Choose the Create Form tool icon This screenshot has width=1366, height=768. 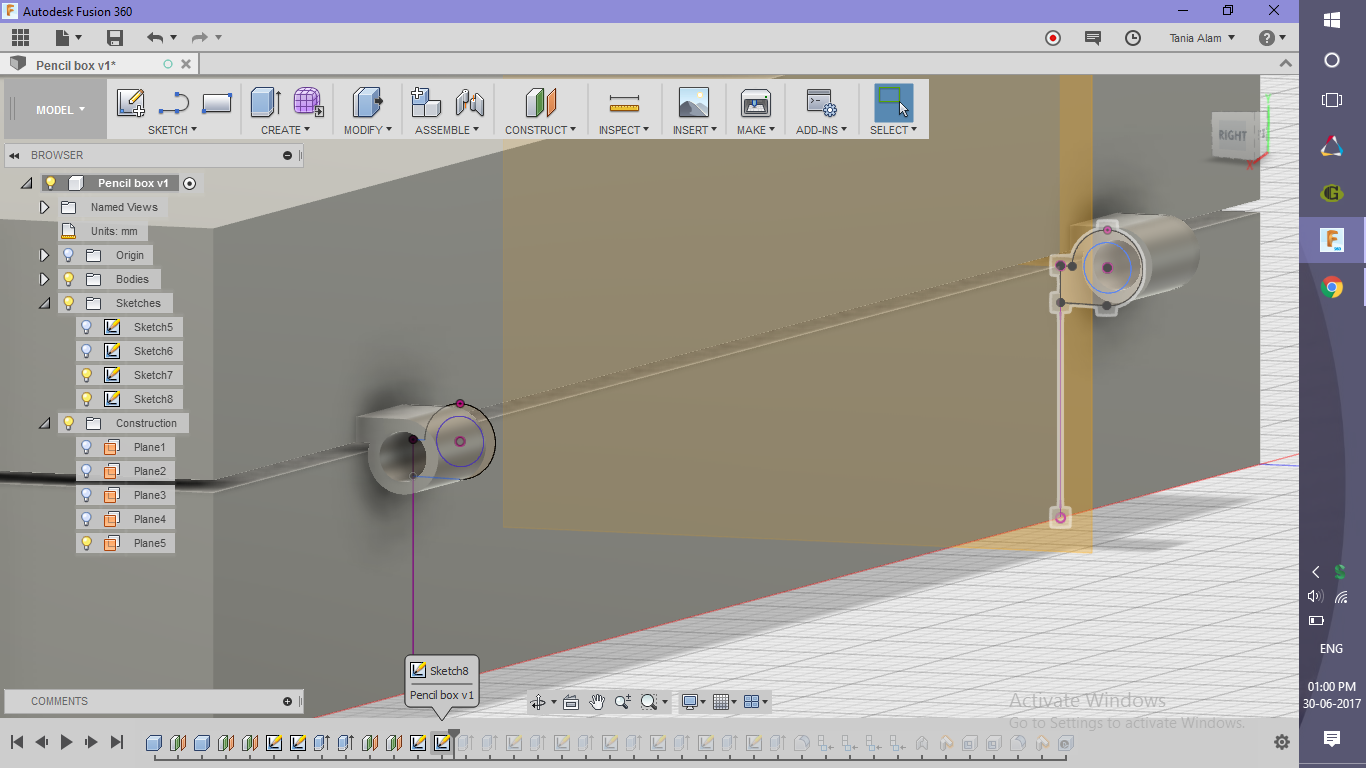tap(308, 102)
